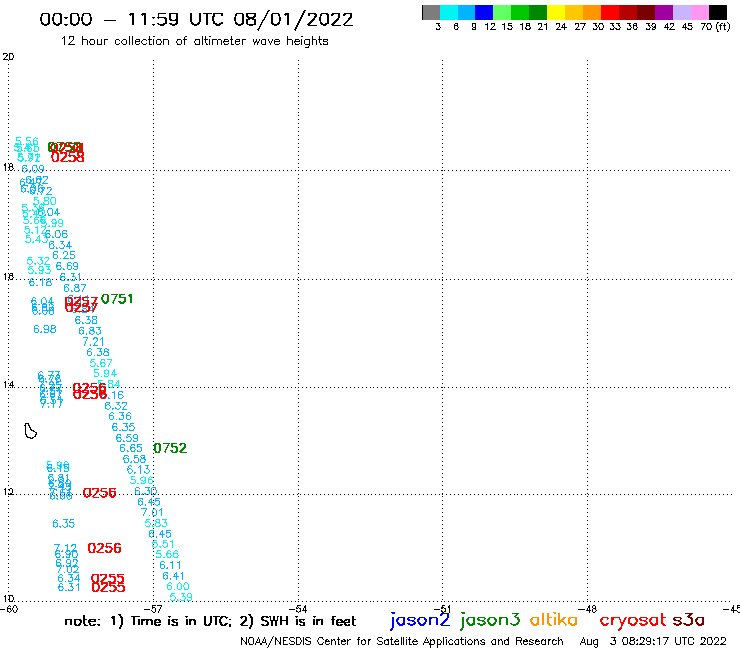740x650 pixels.
Task: Click the longitude axis label "-48"
Action: tap(588, 609)
